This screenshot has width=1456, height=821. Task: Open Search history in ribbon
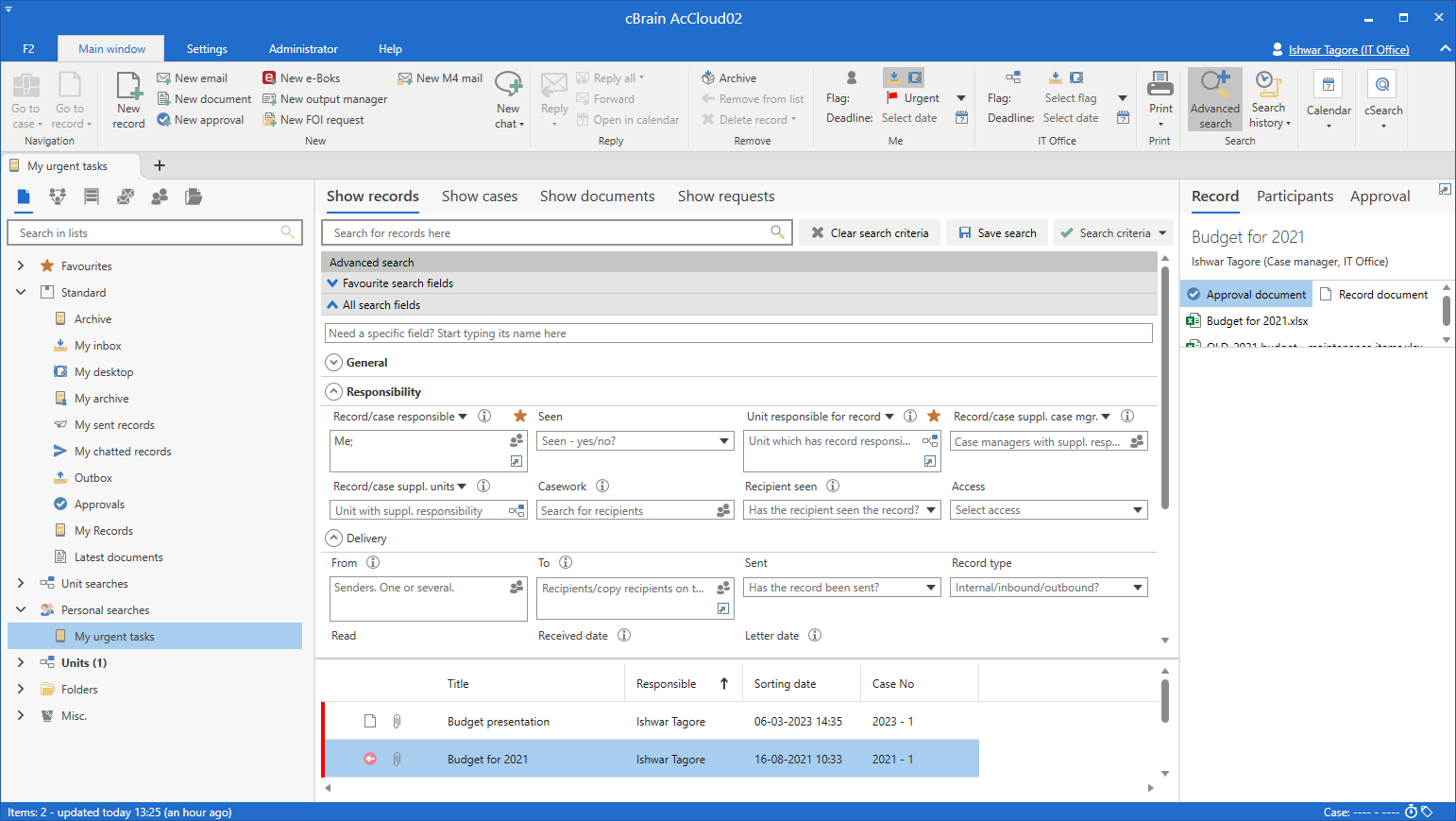(1269, 98)
